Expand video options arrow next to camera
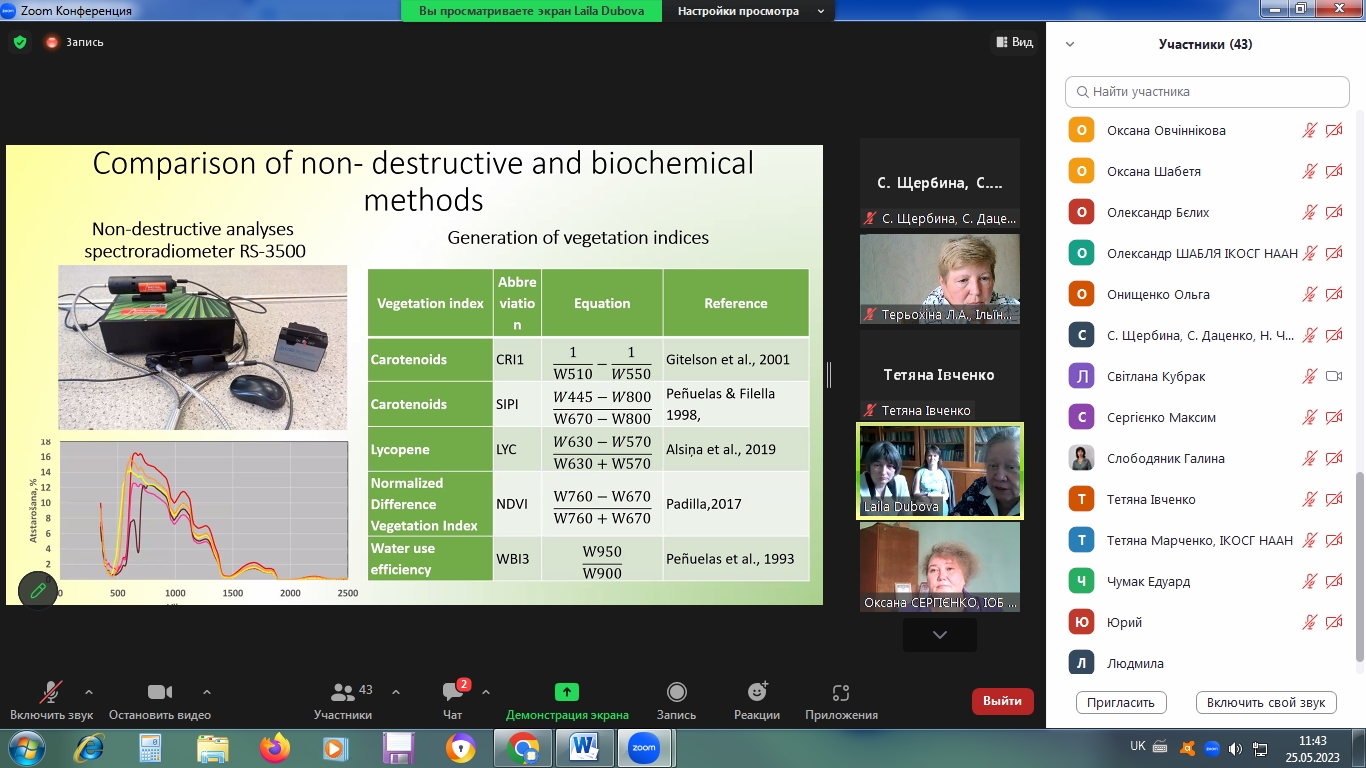The image size is (1366, 768). click(x=207, y=692)
